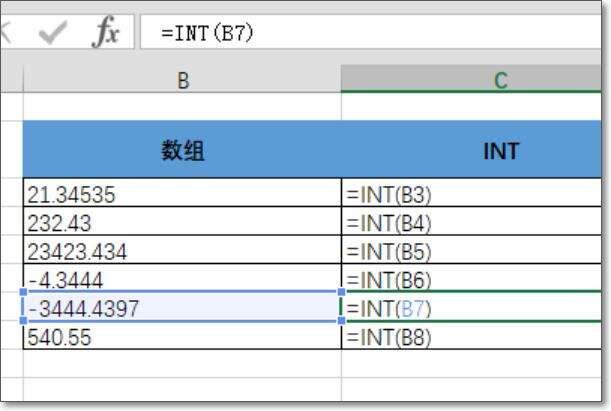Screen dimensions: 611x411
Task: Click the confirm checkmark in formula bar
Action: point(53,32)
